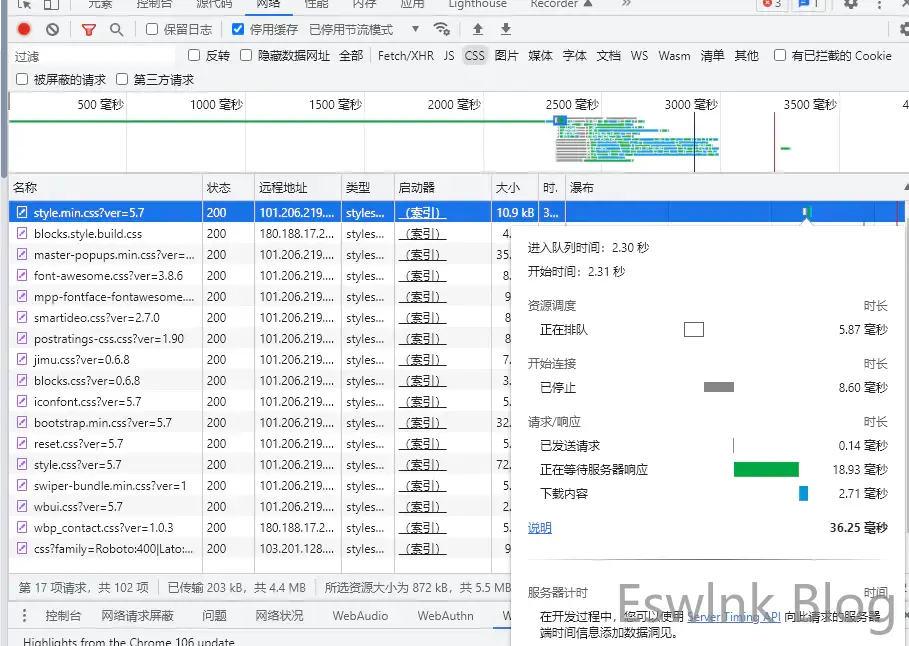Viewport: 909px width, 646px height.
Task: Uncheck the 停用缓存 checkbox
Action: click(238, 30)
